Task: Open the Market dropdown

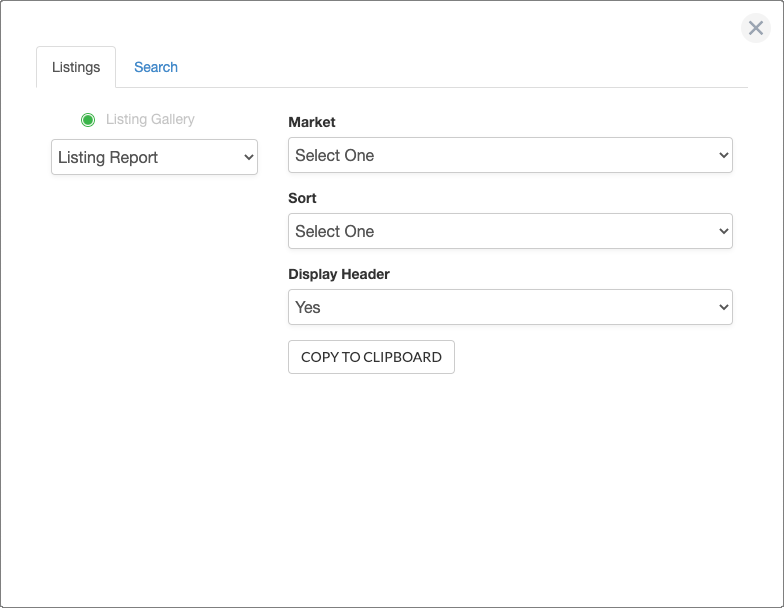Action: (x=510, y=155)
